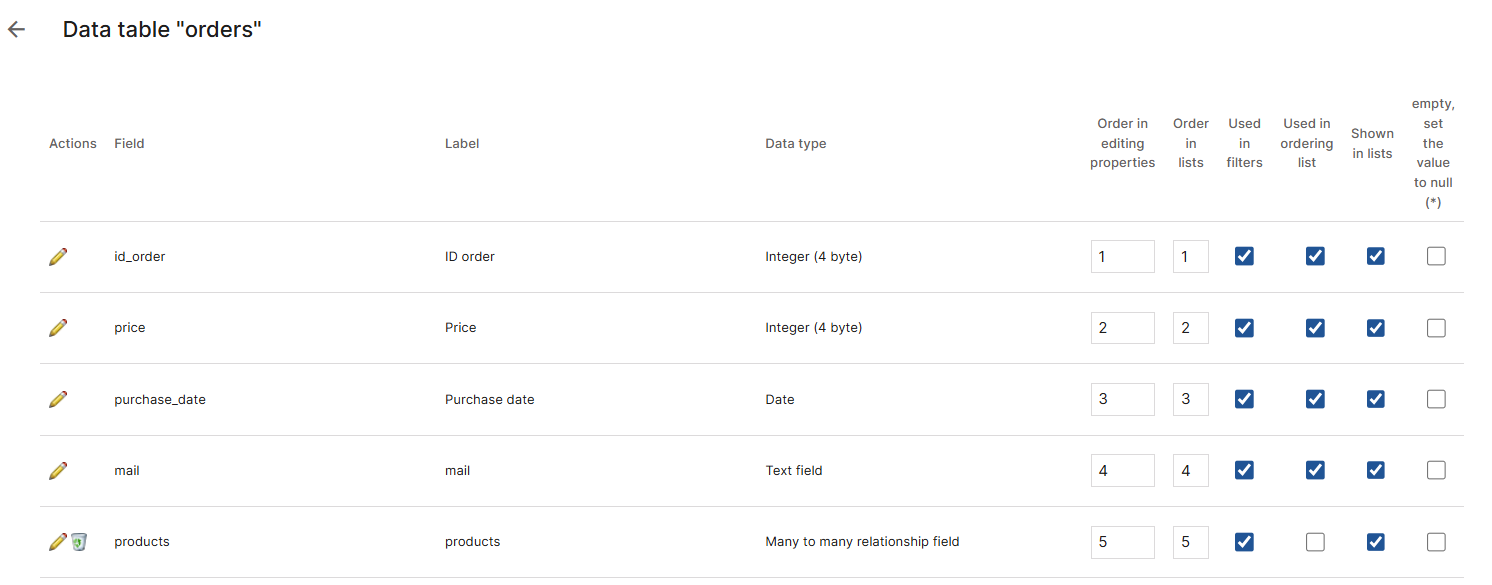Image resolution: width=1492 pixels, height=585 pixels.
Task: Edit the mail field via pencil icon
Action: click(58, 470)
